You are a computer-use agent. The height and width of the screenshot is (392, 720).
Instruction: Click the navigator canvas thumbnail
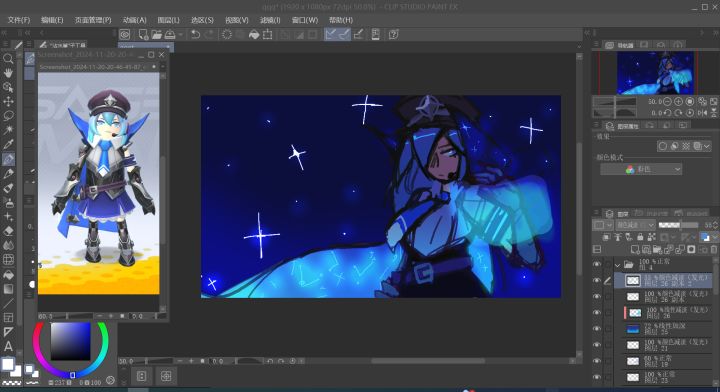(x=655, y=73)
